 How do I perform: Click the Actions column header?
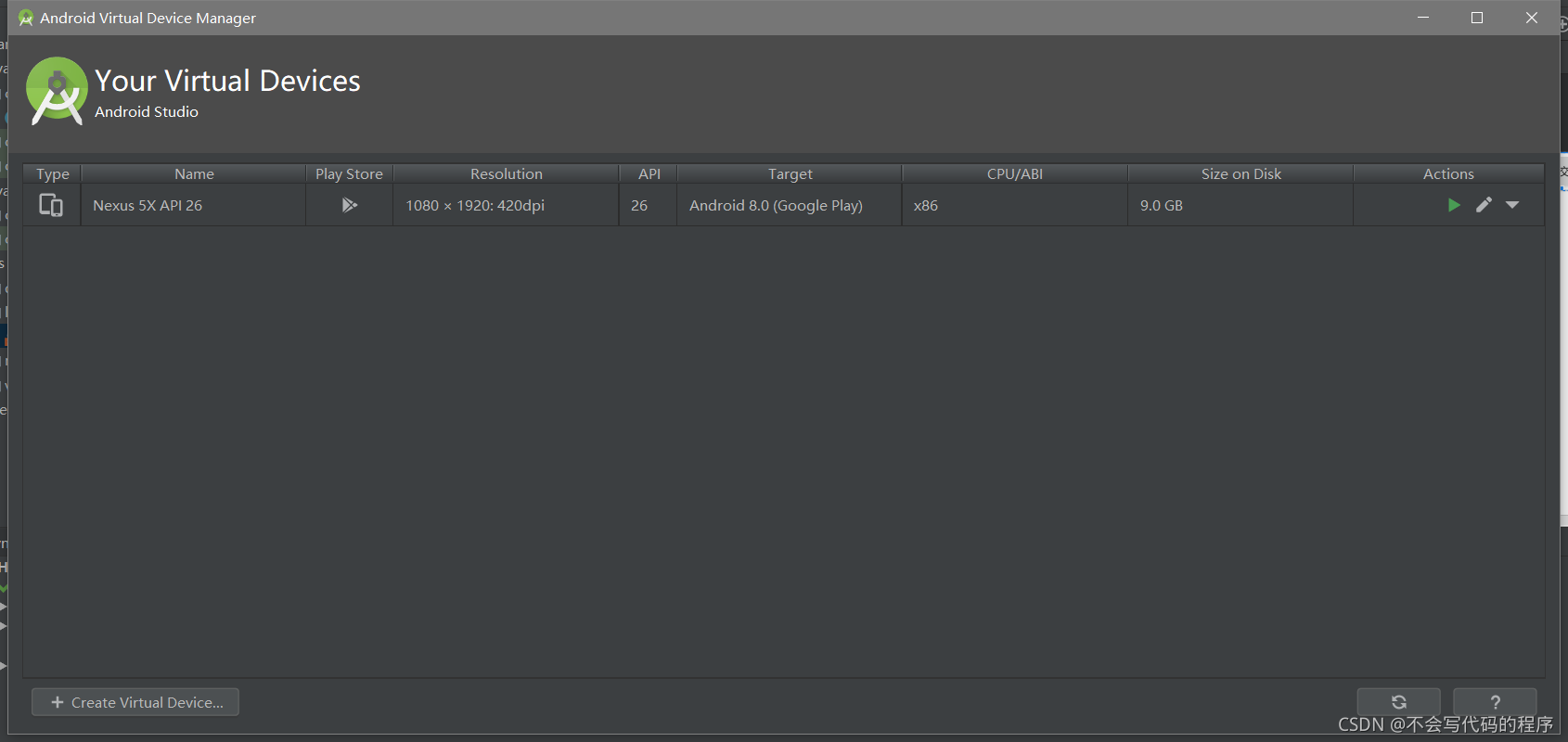click(1448, 173)
